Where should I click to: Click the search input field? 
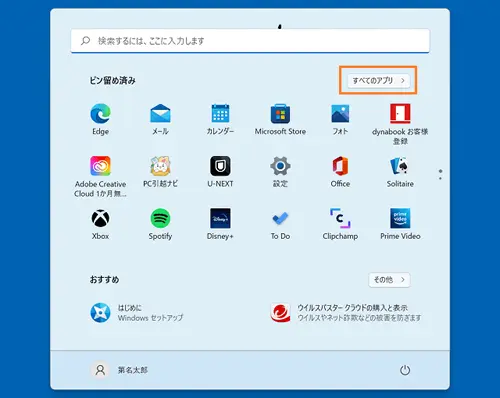(x=250, y=41)
